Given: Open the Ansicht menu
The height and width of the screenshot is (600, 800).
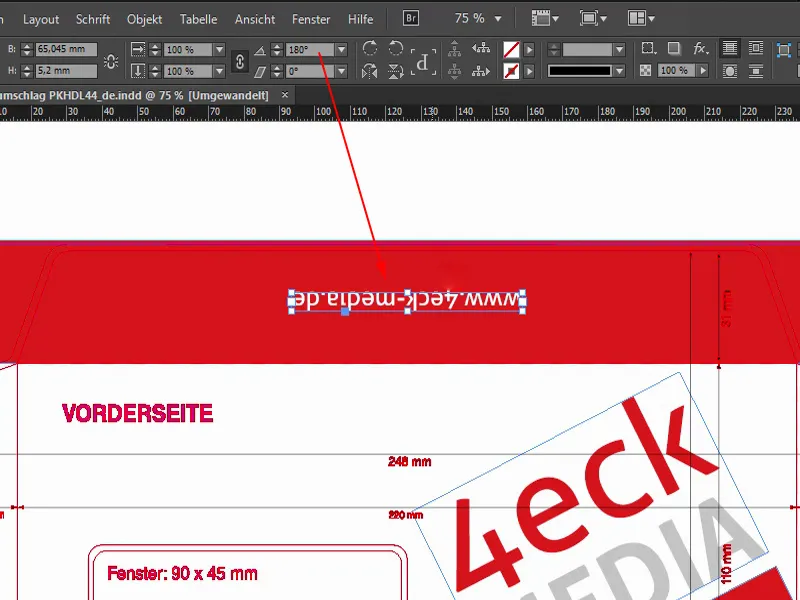Looking at the screenshot, I should (255, 19).
